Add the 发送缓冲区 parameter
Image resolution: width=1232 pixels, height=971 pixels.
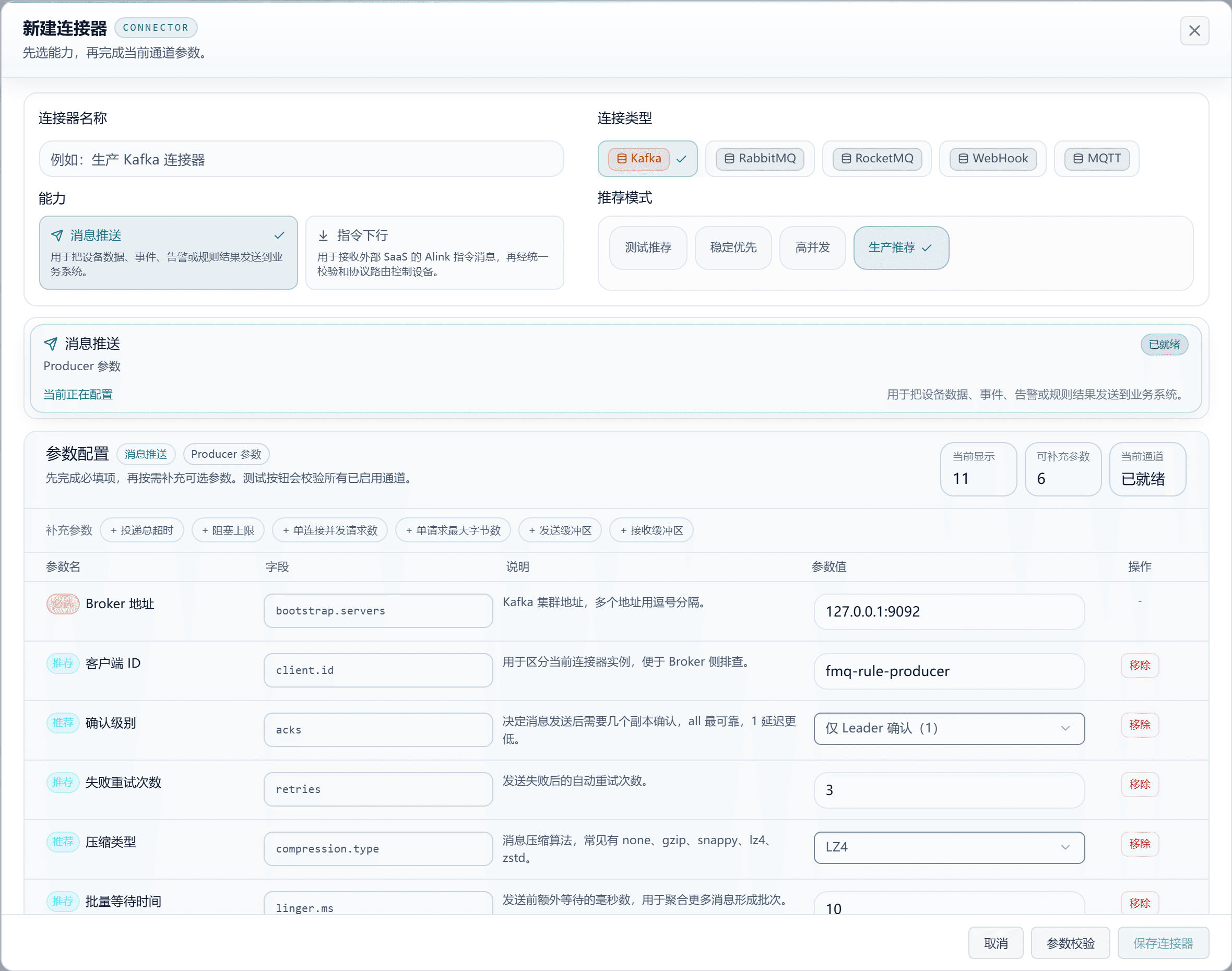560,530
